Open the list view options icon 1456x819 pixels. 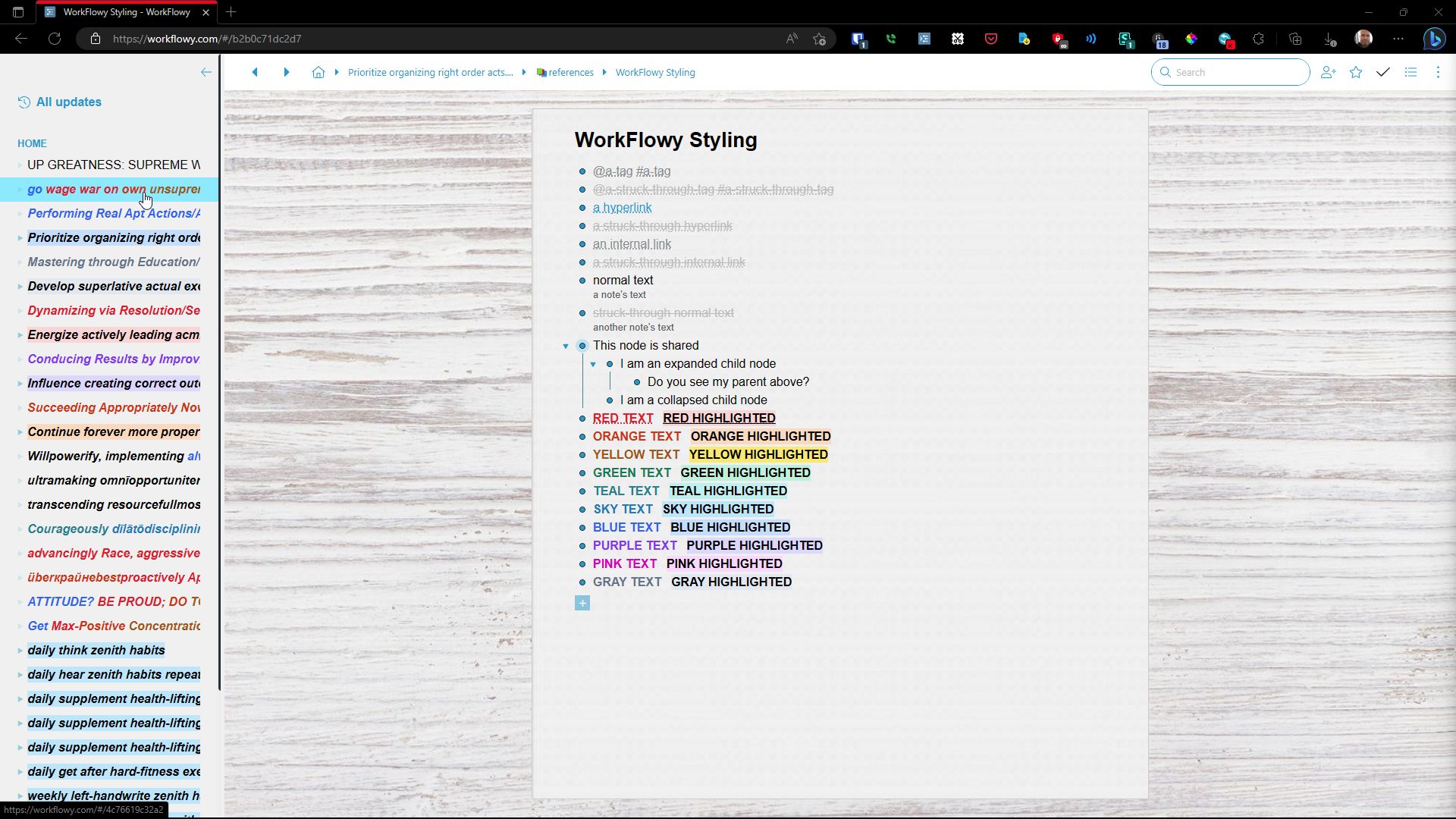[x=1410, y=72]
